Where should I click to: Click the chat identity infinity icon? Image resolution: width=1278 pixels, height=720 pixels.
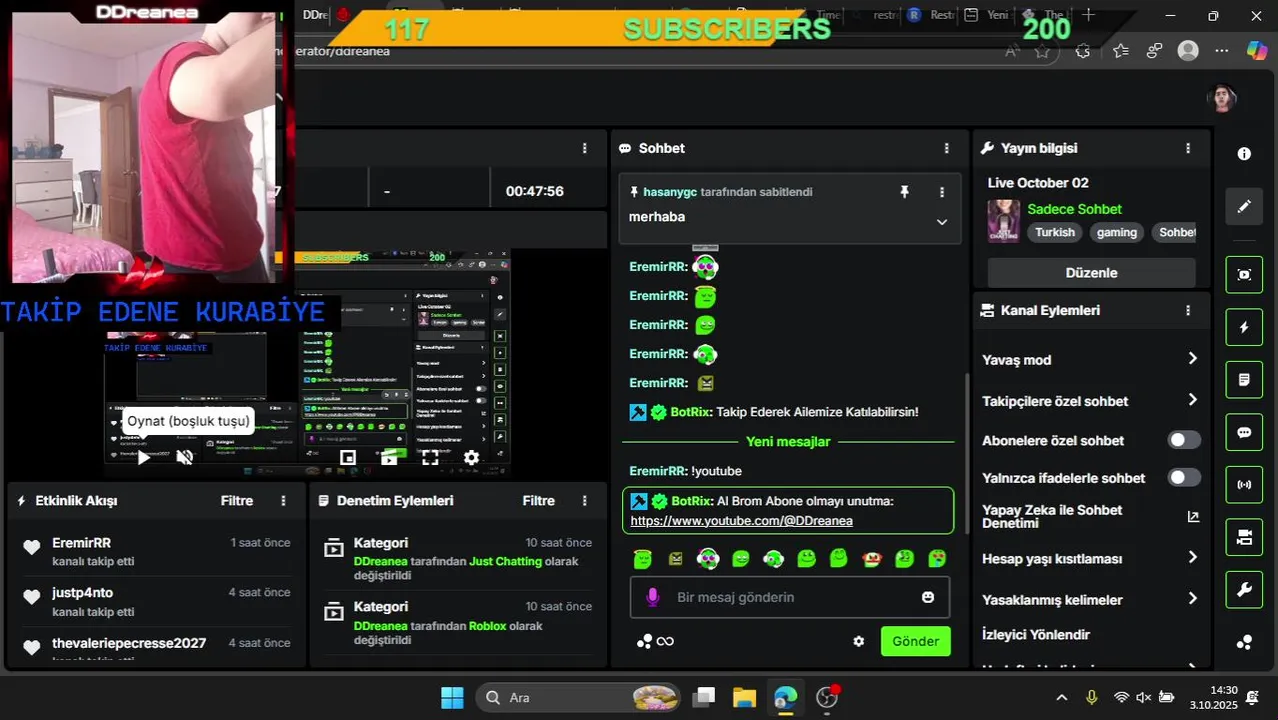665,641
